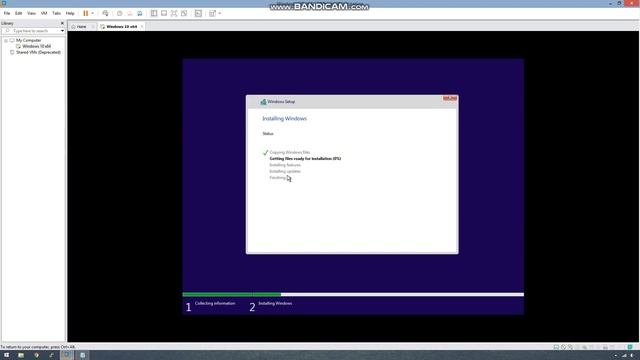The width and height of the screenshot is (640, 360).
Task: Open the Tabs menu
Action: point(56,13)
